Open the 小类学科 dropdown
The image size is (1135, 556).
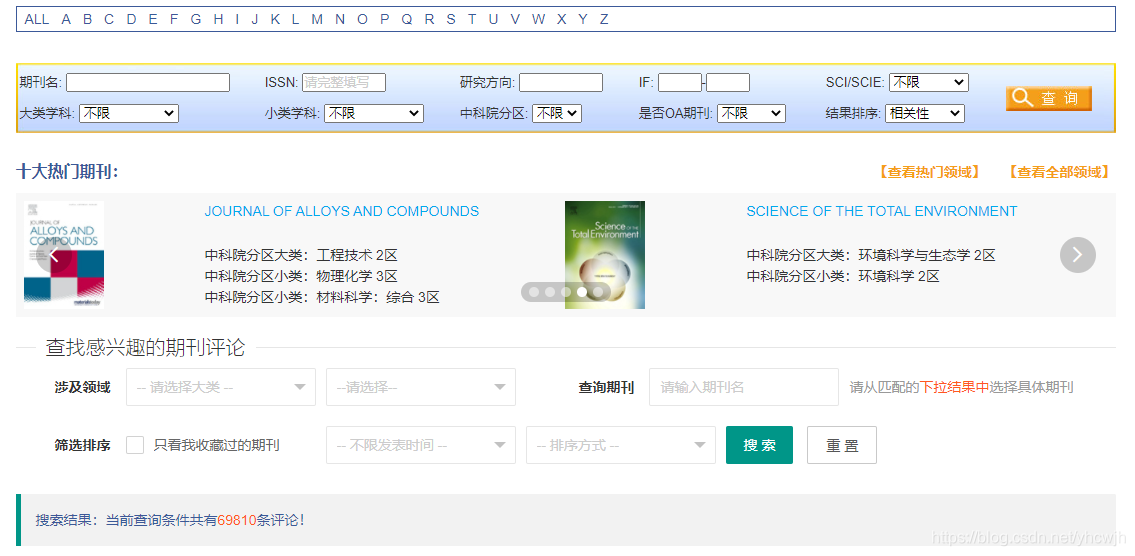coord(374,114)
